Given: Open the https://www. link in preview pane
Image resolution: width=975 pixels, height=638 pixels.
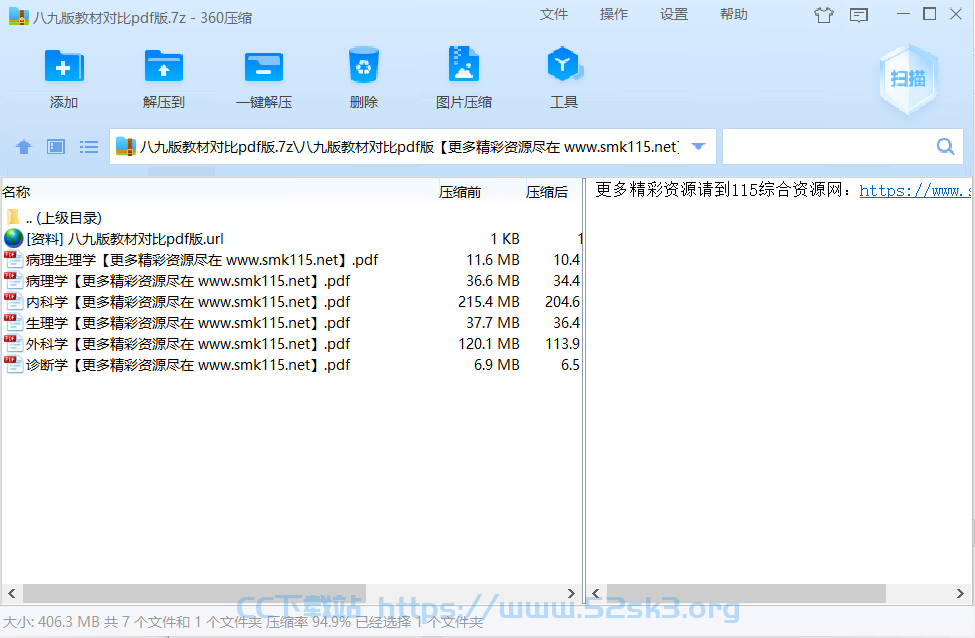Looking at the screenshot, I should (x=915, y=190).
